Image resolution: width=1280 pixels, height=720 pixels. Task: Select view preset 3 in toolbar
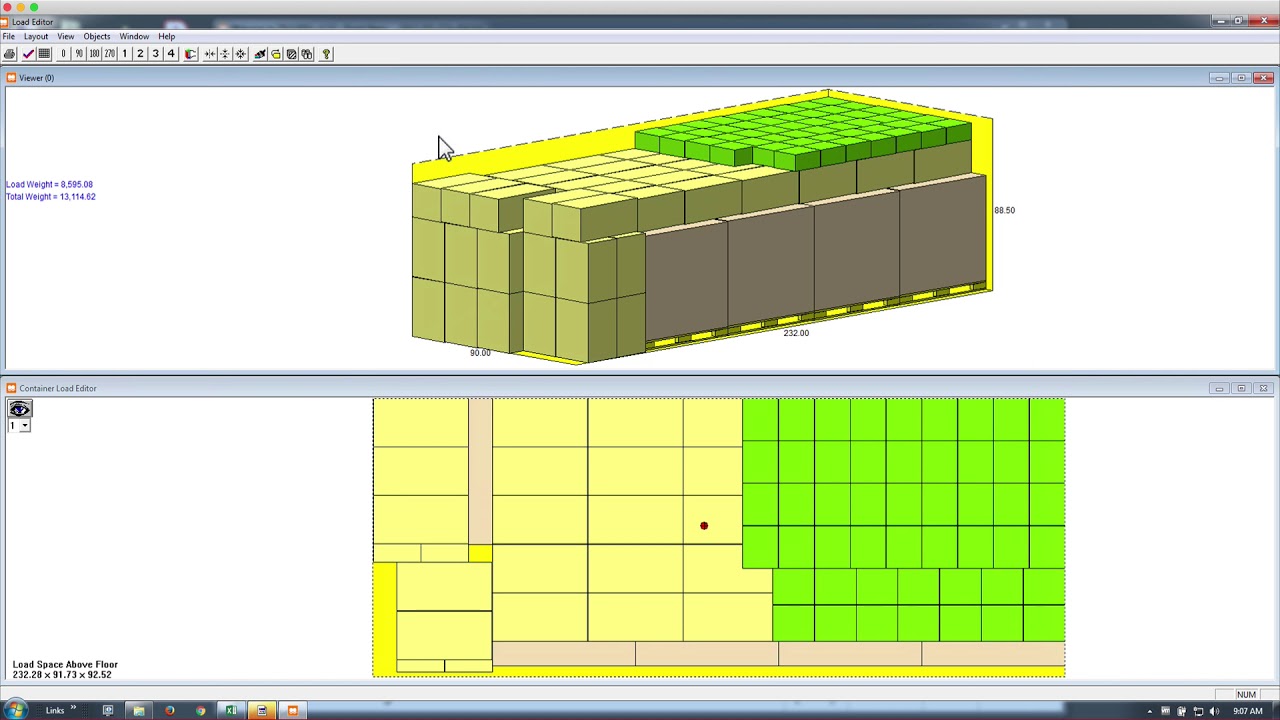[156, 54]
